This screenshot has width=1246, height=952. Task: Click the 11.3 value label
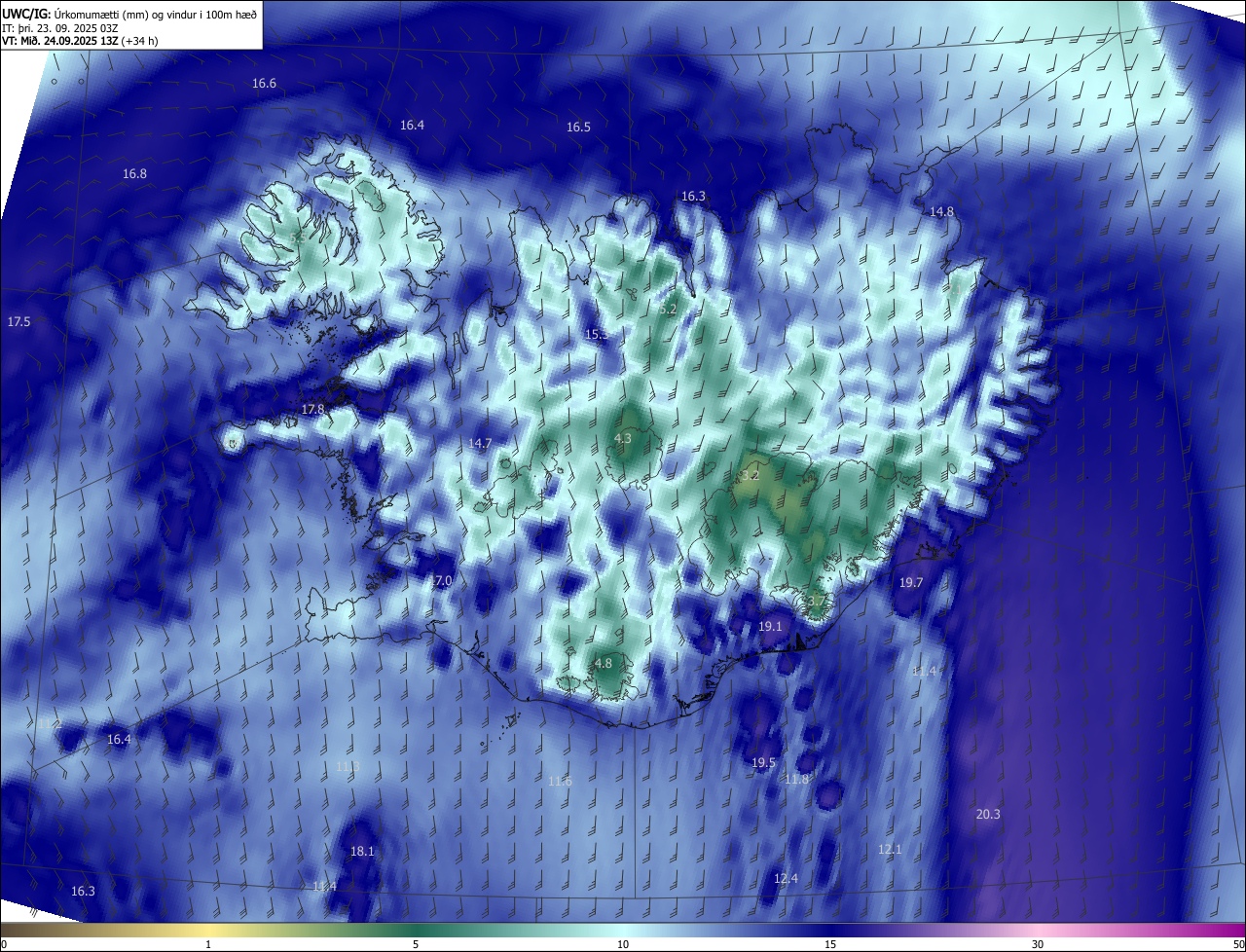tap(348, 768)
